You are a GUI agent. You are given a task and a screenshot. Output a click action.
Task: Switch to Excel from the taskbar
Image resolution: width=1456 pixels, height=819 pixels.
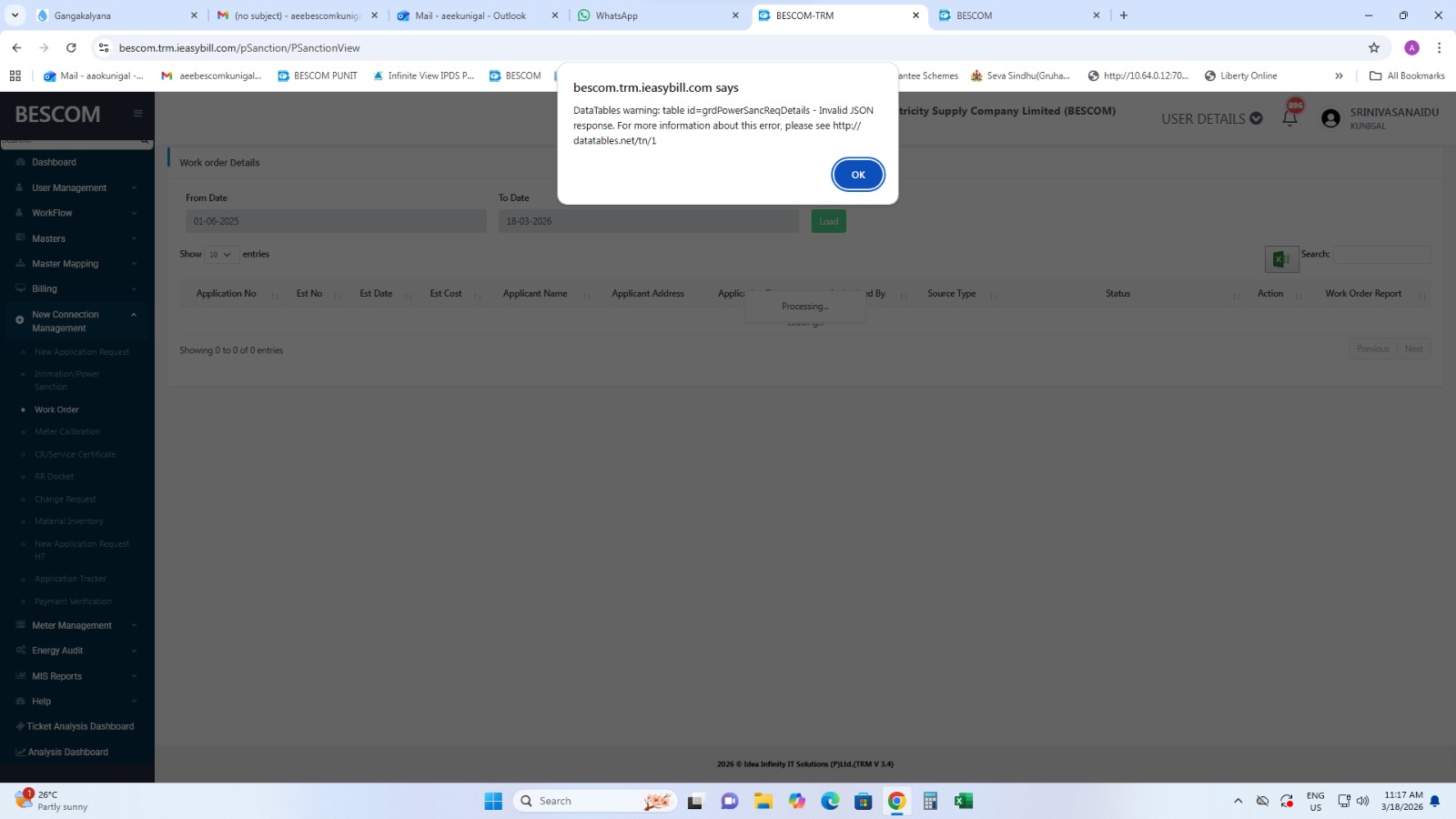964,801
